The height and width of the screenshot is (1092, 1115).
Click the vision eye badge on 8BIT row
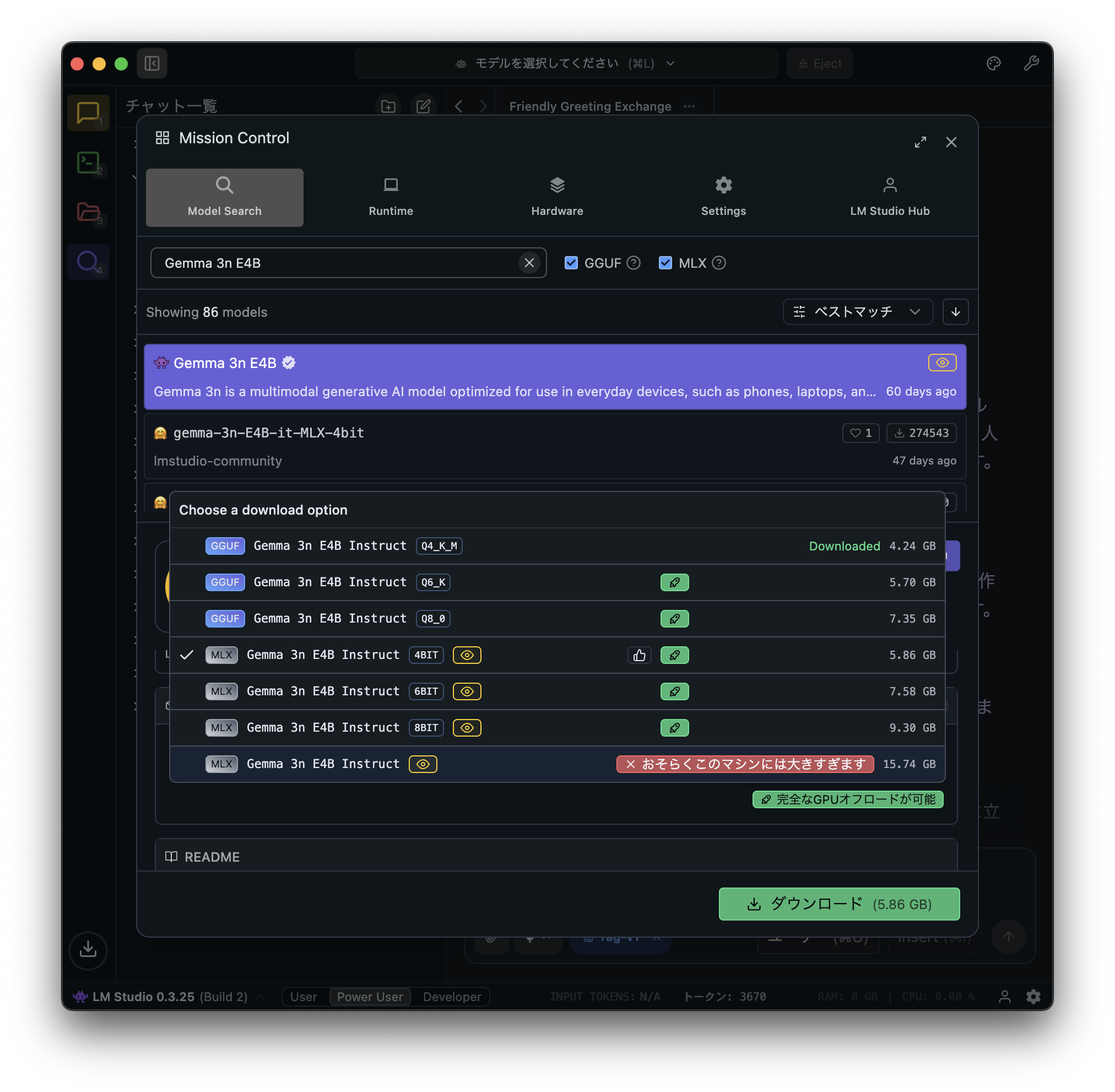(x=467, y=728)
